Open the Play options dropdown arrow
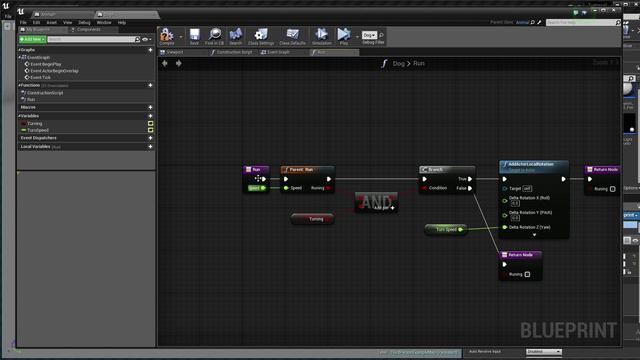 click(357, 37)
